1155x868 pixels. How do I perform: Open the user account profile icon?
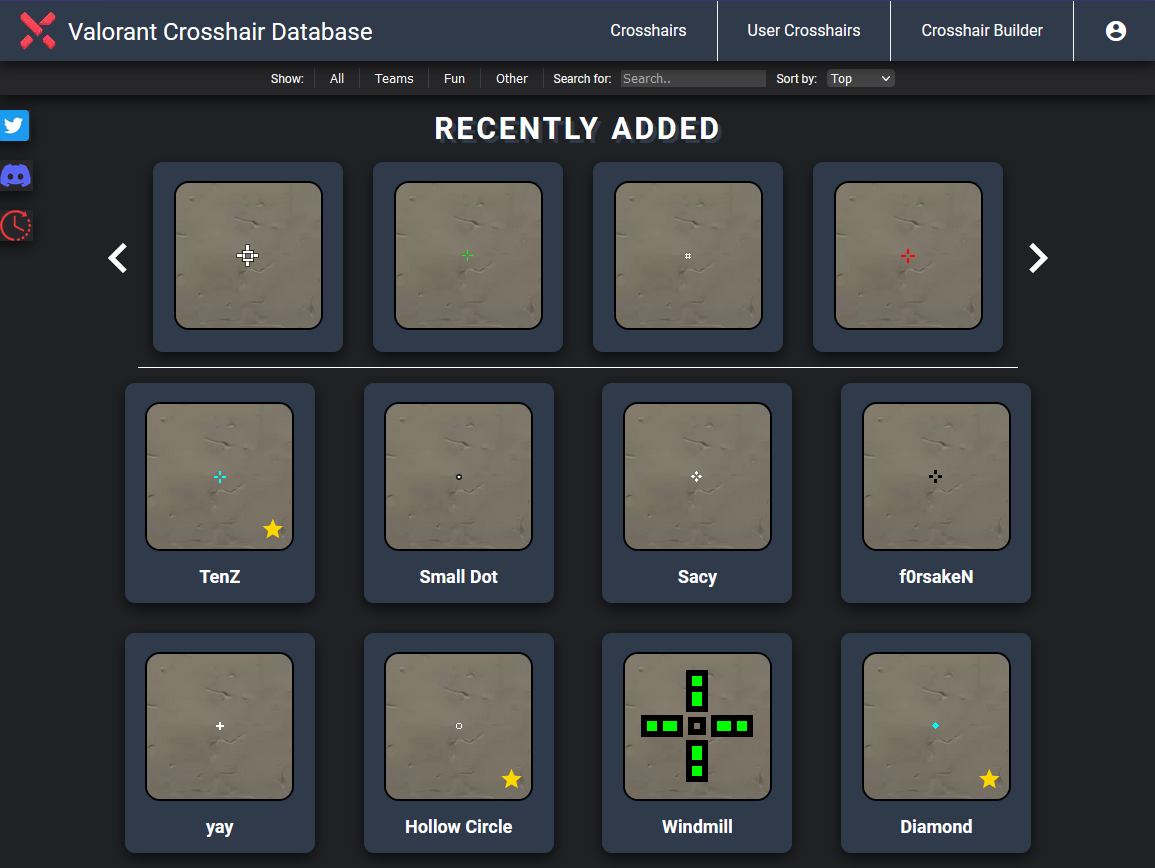[1116, 31]
